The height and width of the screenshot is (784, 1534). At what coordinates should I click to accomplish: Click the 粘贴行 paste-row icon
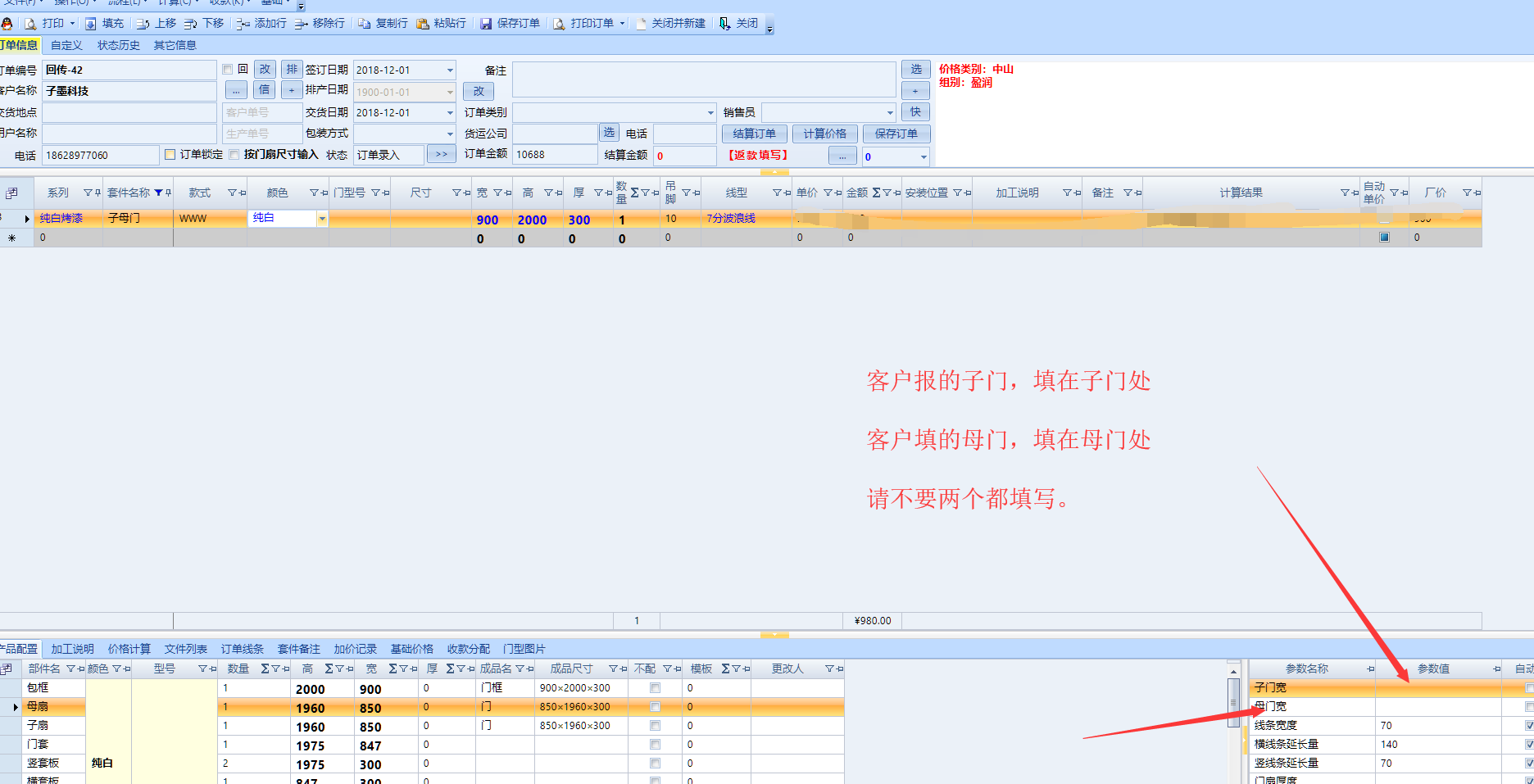pos(423,24)
